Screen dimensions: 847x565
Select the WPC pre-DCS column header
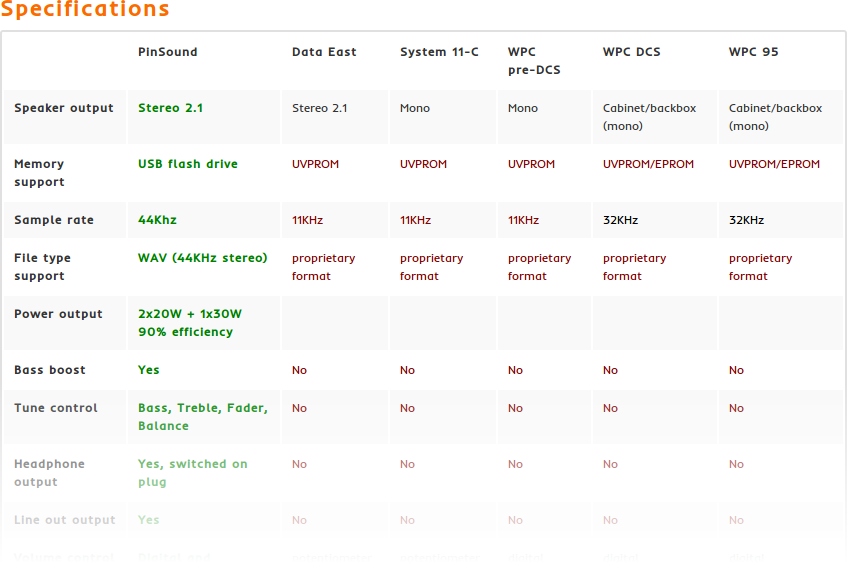(x=534, y=60)
